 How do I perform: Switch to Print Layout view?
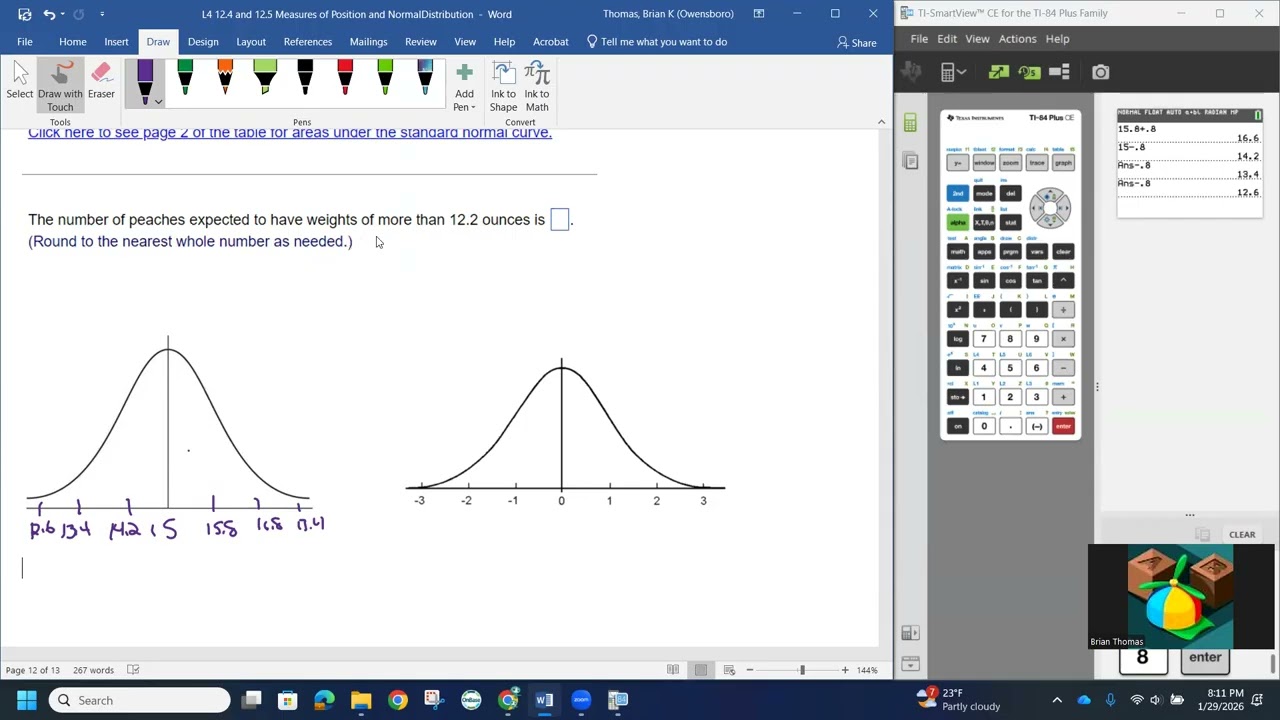pyautogui.click(x=701, y=670)
